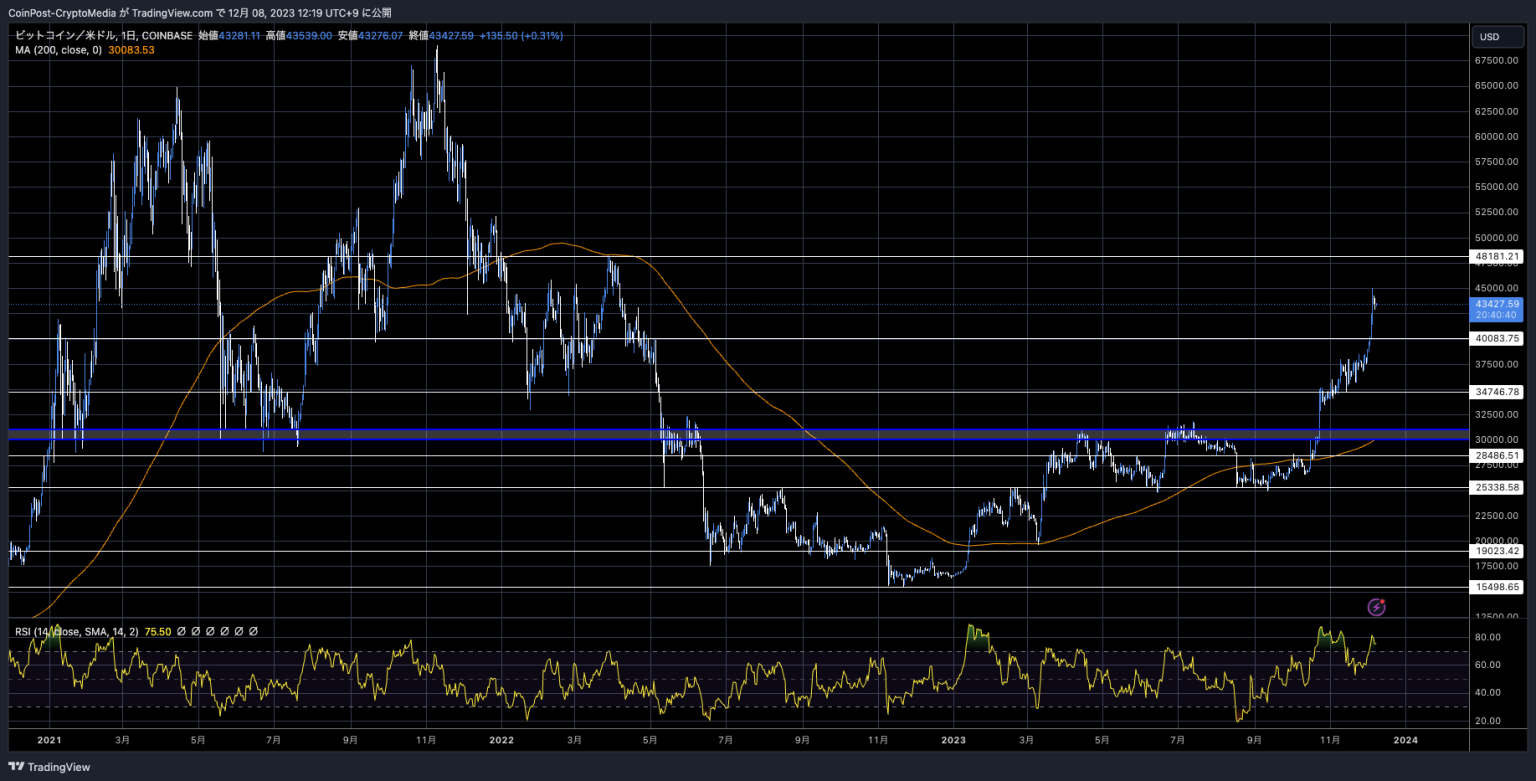The height and width of the screenshot is (781, 1536).
Task: Open the MA (200, close, 0) indicator legend
Action: (x=56, y=50)
